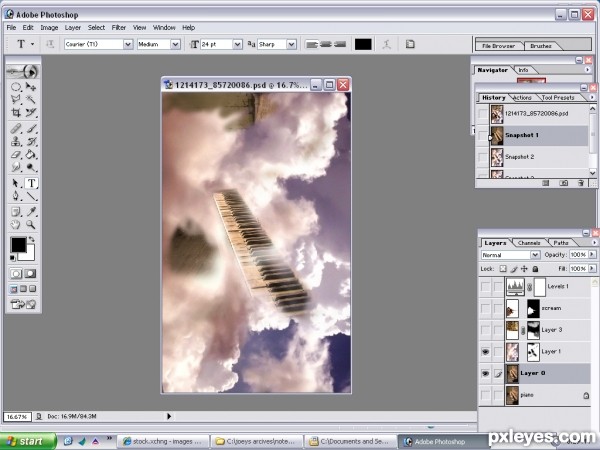Select the Brush tool

click(31, 129)
